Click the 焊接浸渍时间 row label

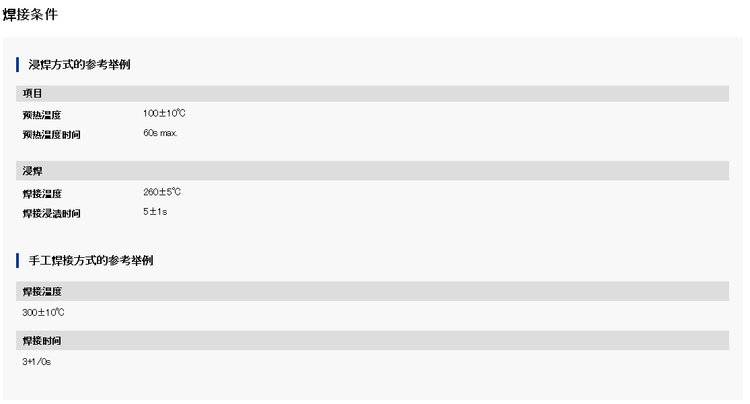[51, 213]
